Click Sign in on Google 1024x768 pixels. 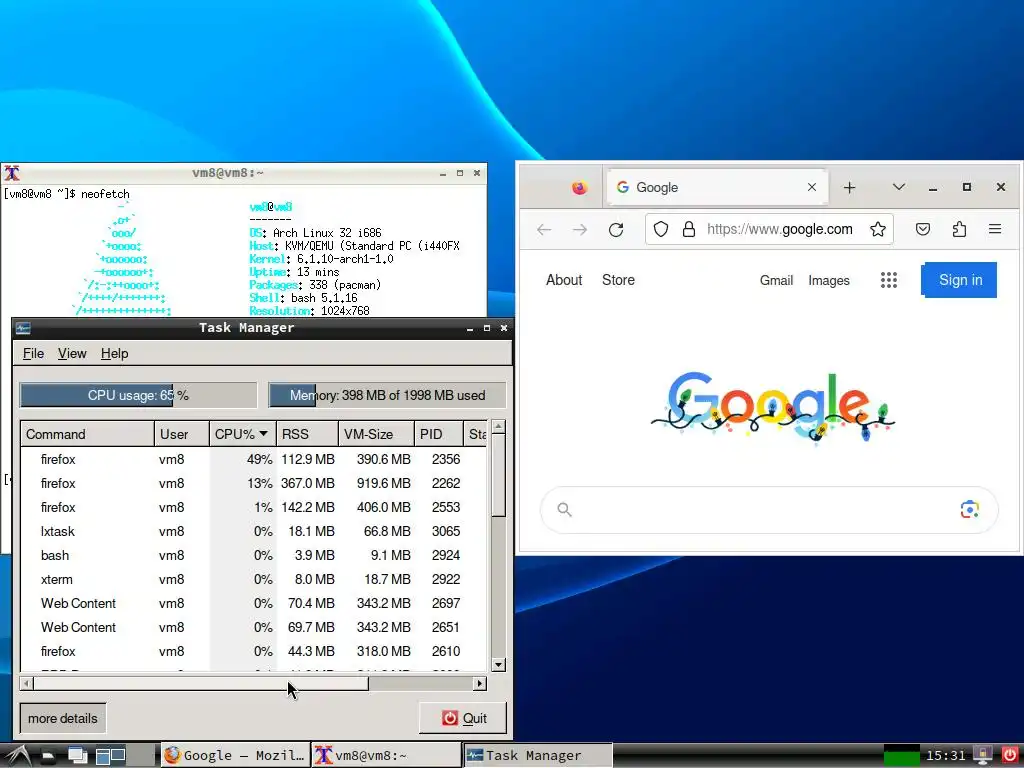[959, 280]
